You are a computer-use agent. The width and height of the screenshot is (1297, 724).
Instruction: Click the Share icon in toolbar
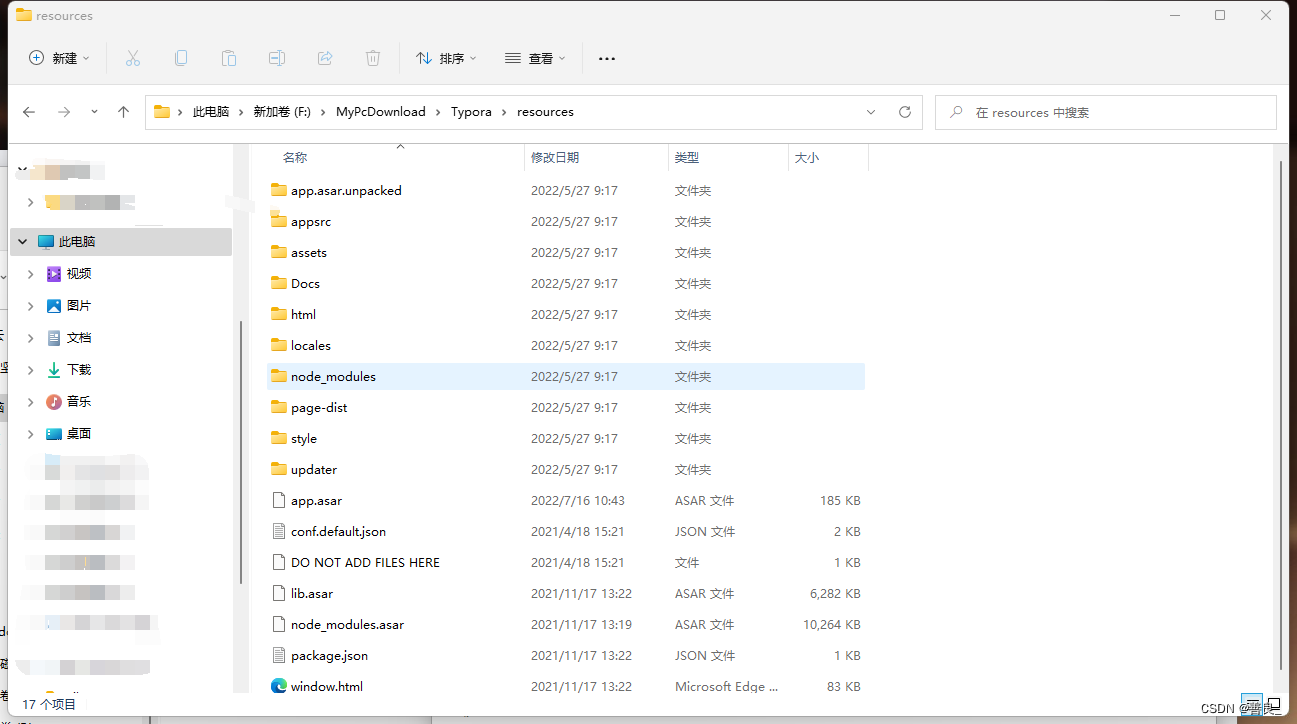point(325,58)
